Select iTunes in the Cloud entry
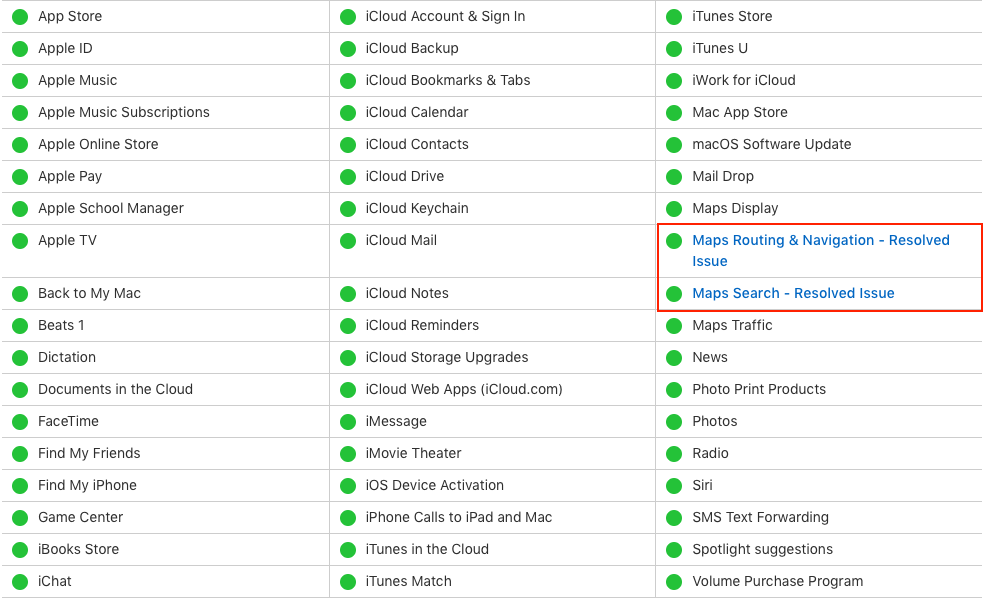 (427, 549)
